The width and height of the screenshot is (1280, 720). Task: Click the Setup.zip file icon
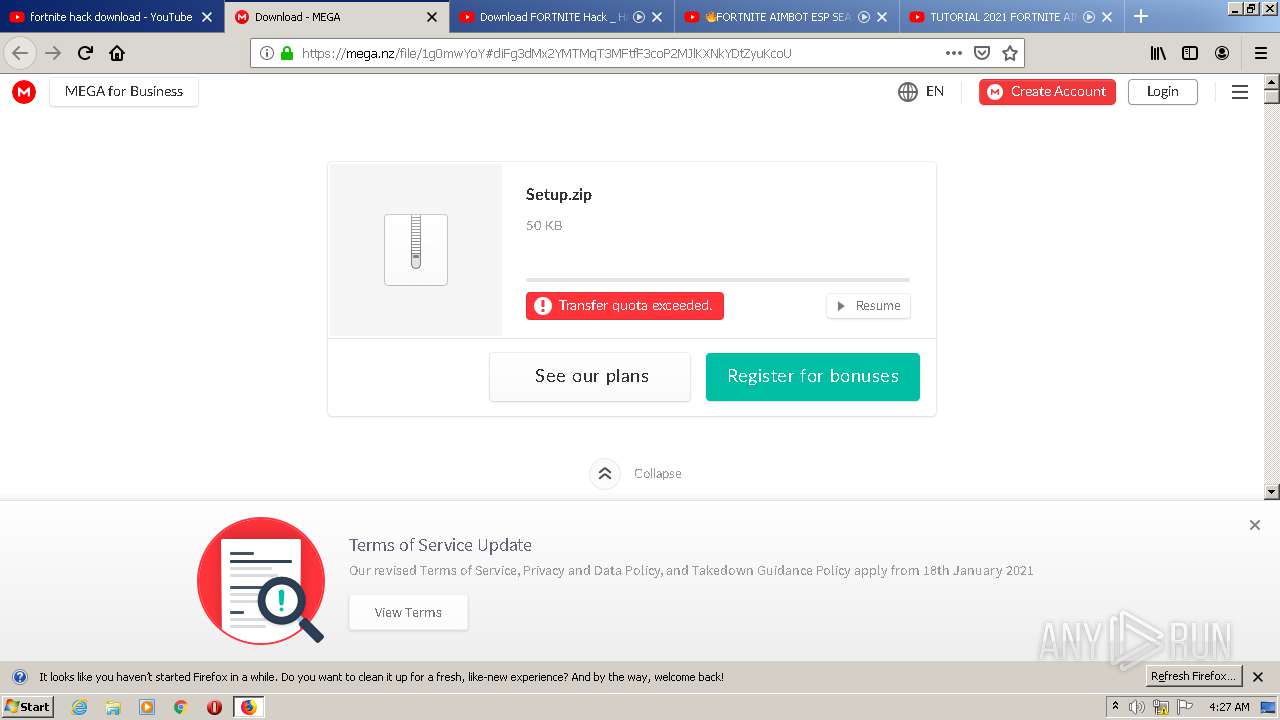click(416, 250)
